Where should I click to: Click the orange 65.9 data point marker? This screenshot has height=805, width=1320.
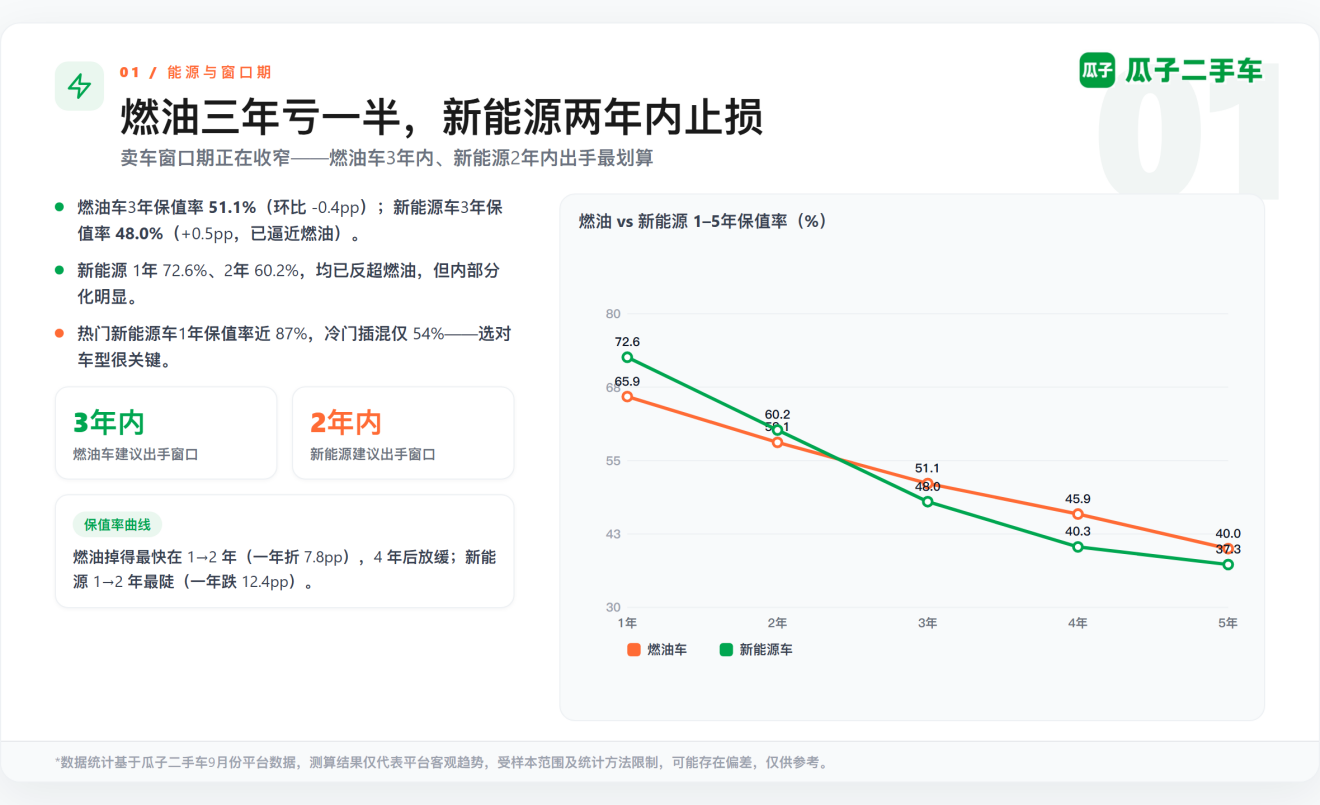(627, 397)
